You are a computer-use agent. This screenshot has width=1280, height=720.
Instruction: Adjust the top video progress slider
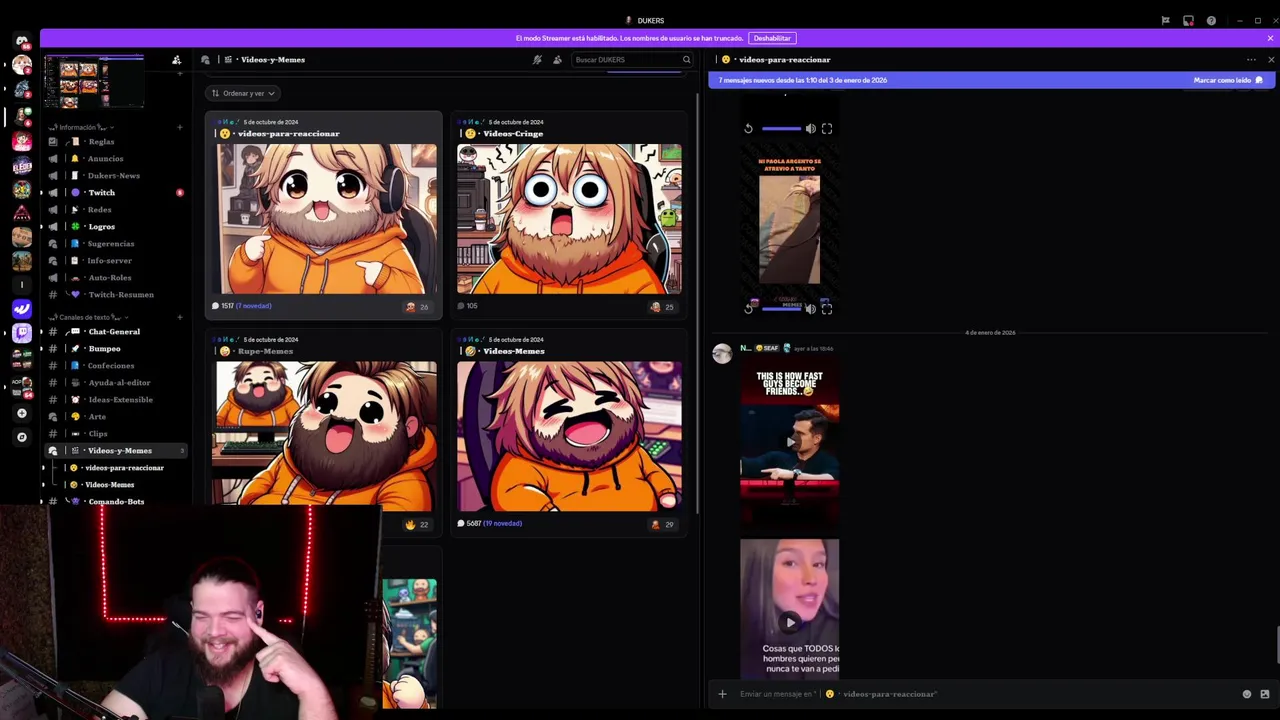(781, 128)
